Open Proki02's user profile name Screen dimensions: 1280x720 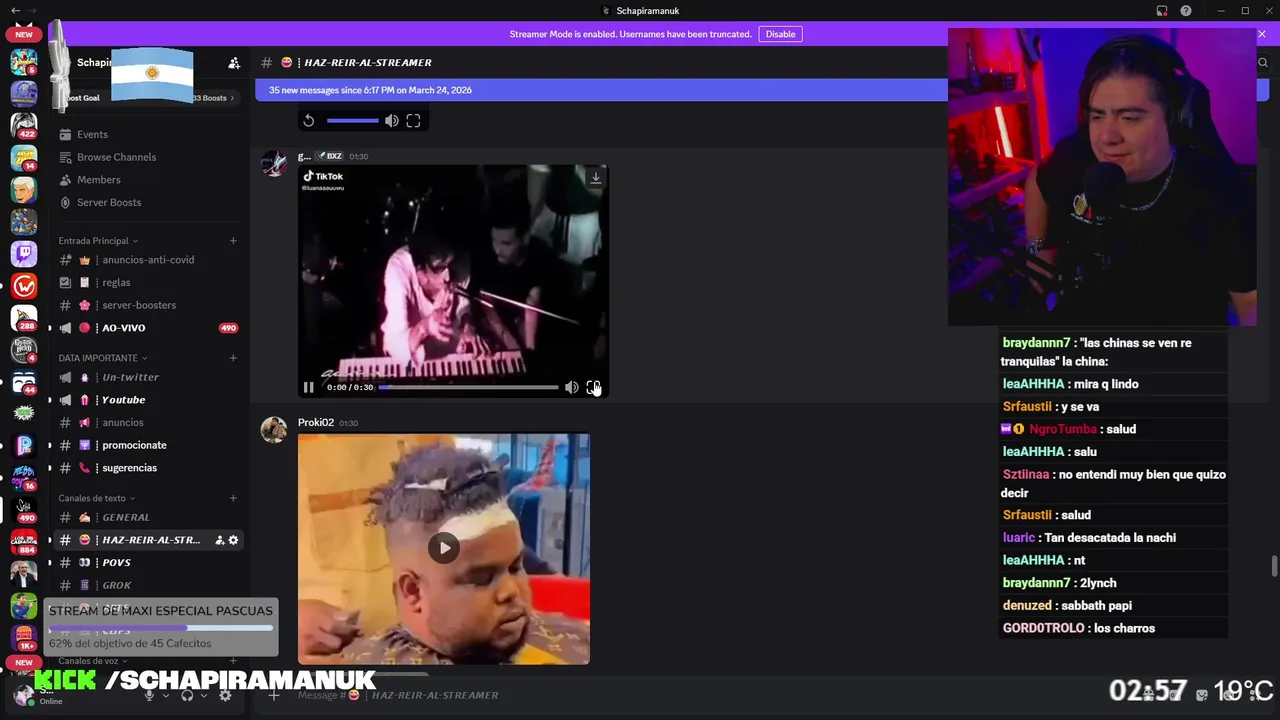[x=316, y=422]
